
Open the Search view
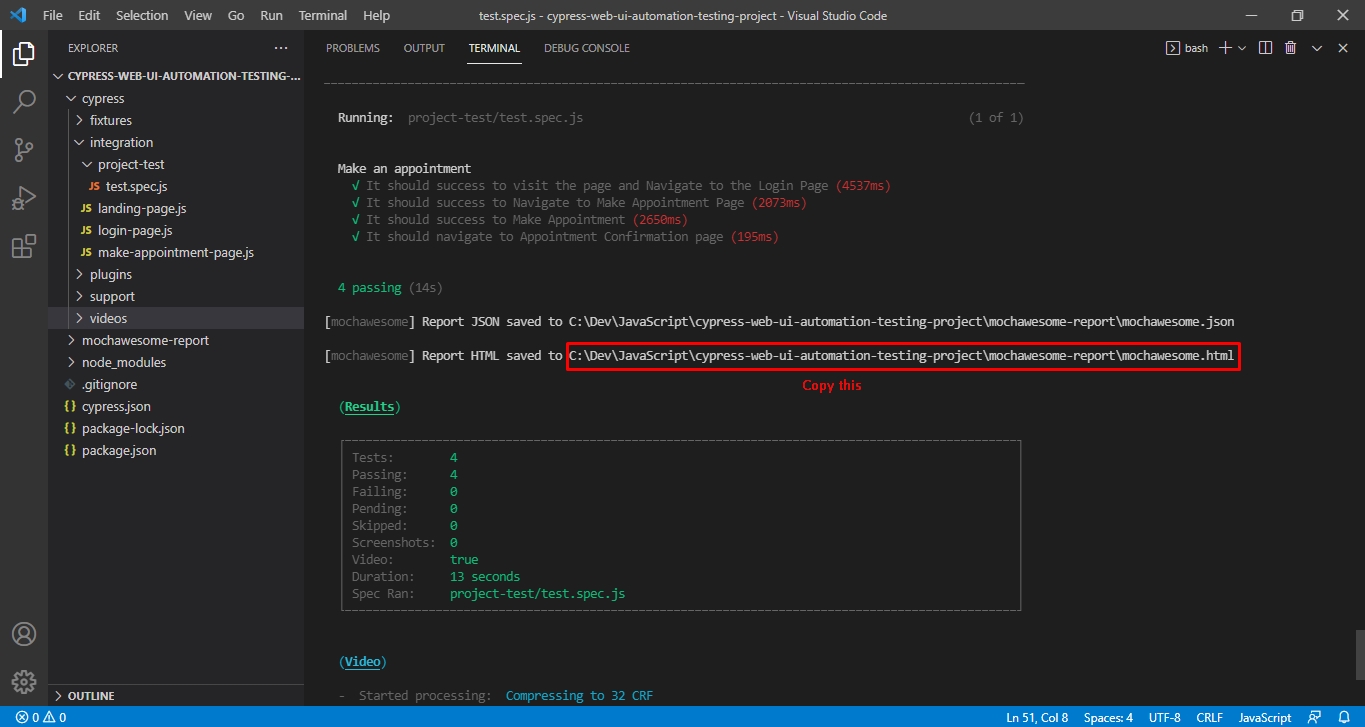[24, 101]
